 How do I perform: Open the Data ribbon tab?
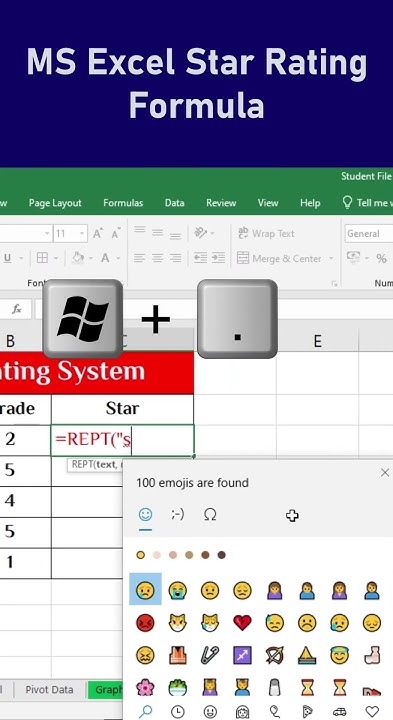(174, 203)
